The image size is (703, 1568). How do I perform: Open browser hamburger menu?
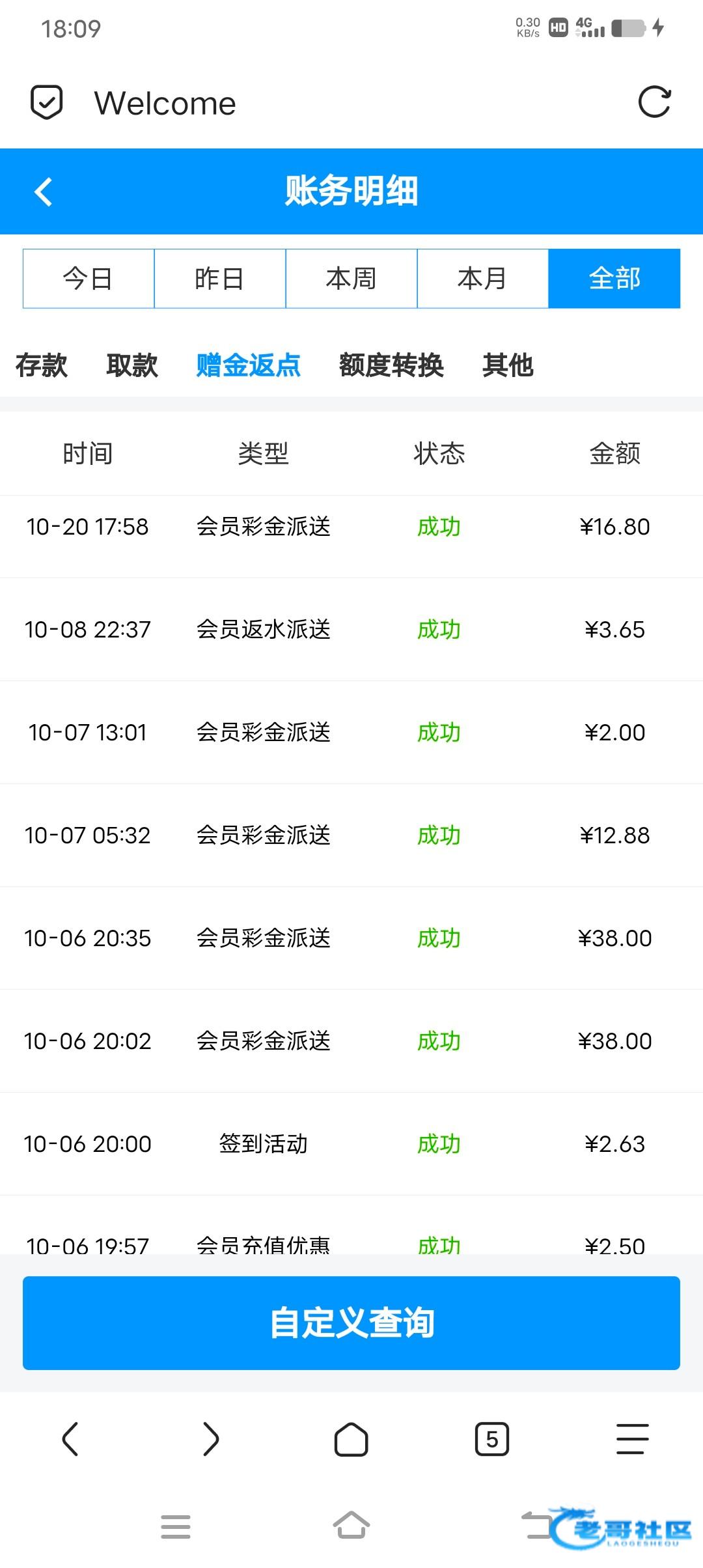click(633, 1439)
